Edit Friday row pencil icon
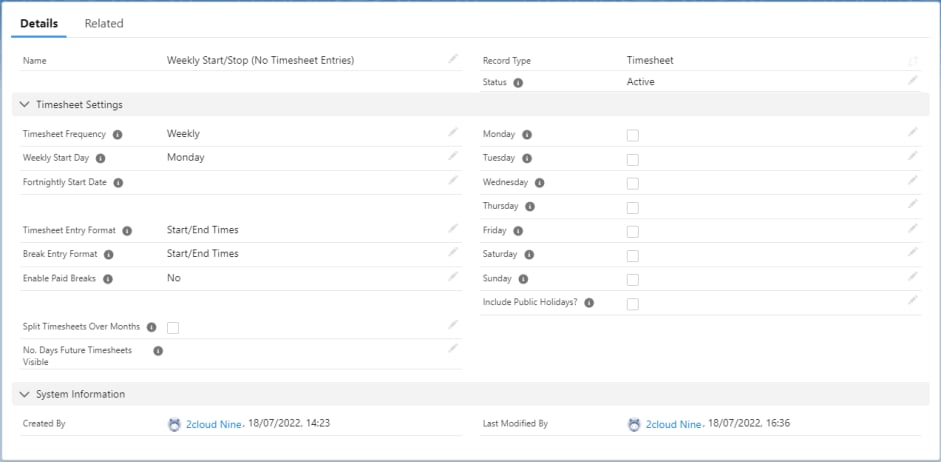This screenshot has height=462, width=941. [913, 228]
